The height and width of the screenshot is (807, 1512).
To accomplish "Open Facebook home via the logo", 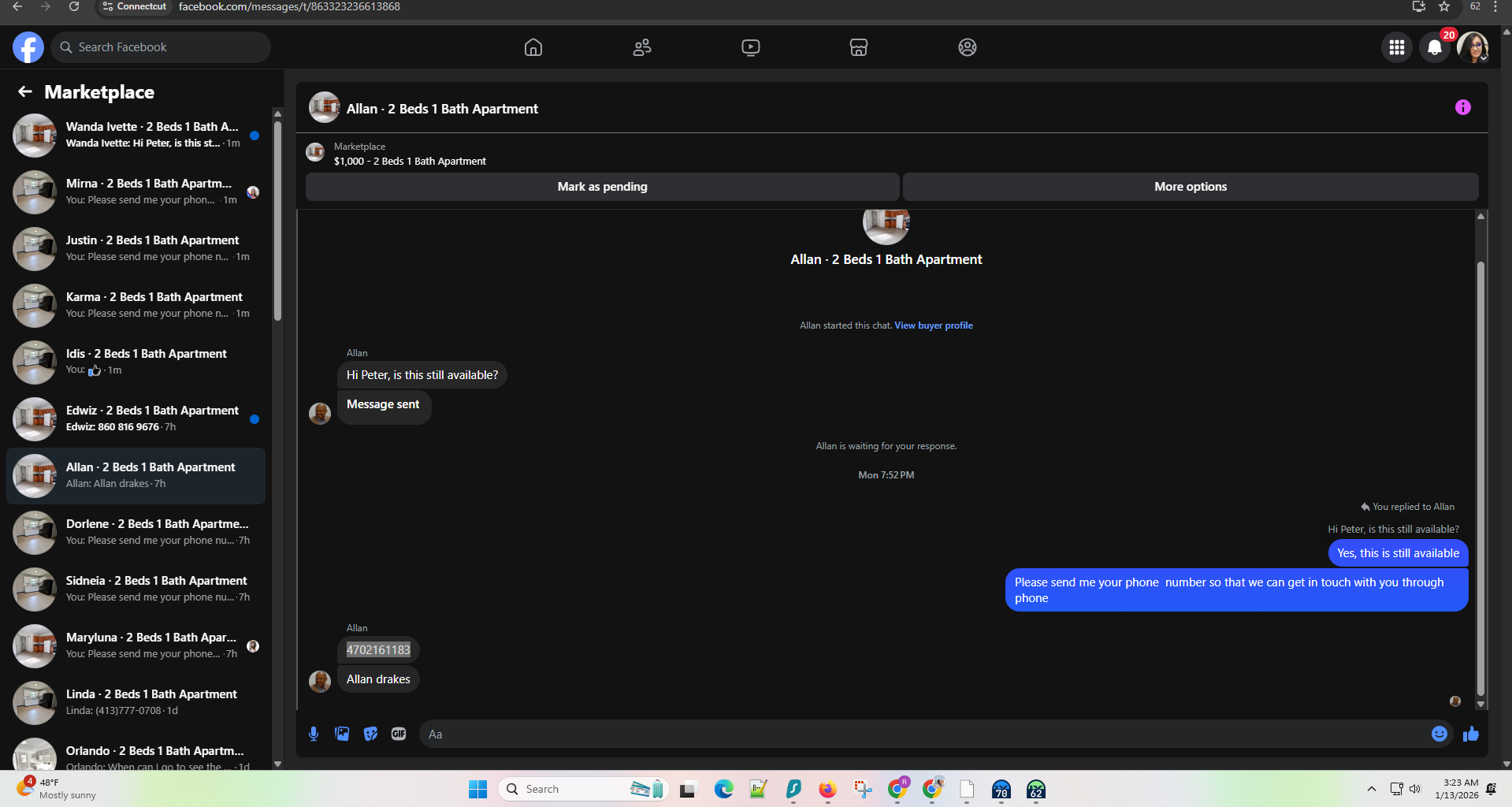I will coord(28,47).
